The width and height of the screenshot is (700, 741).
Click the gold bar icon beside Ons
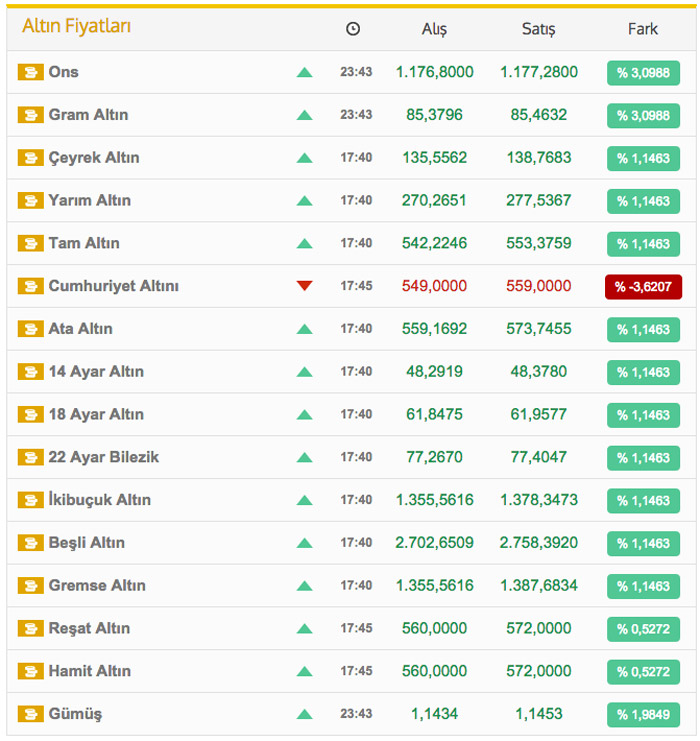coord(31,72)
